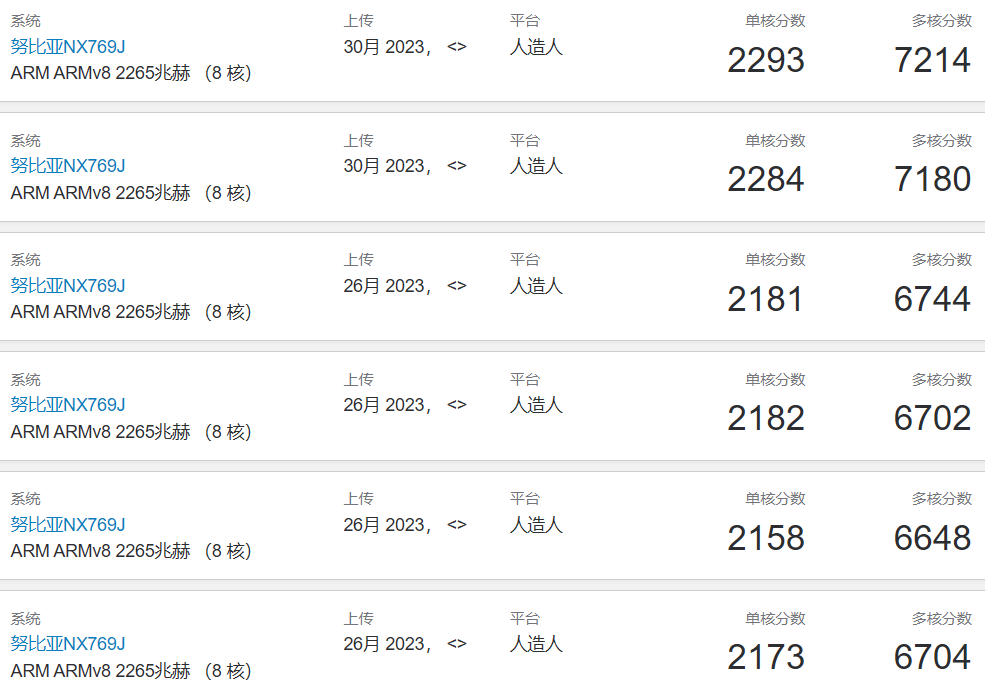985x686 pixels.
Task: Click the 30月 2023 upload date in the 7180 row
Action: [x=387, y=167]
